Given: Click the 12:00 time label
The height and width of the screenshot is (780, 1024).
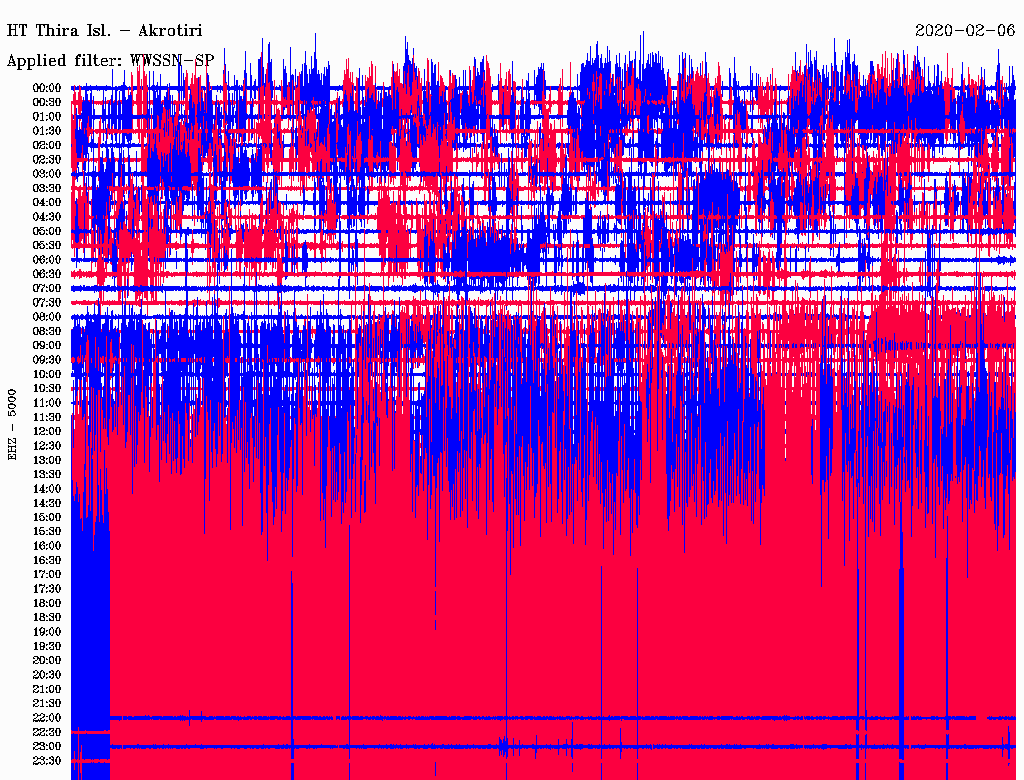Looking at the screenshot, I should (x=47, y=431).
